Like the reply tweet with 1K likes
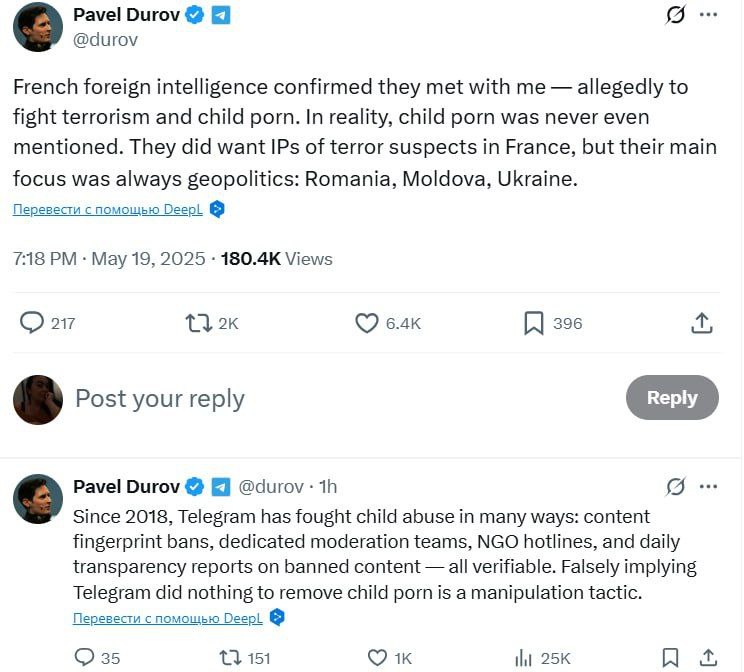This screenshot has height=672, width=744. tap(377, 657)
